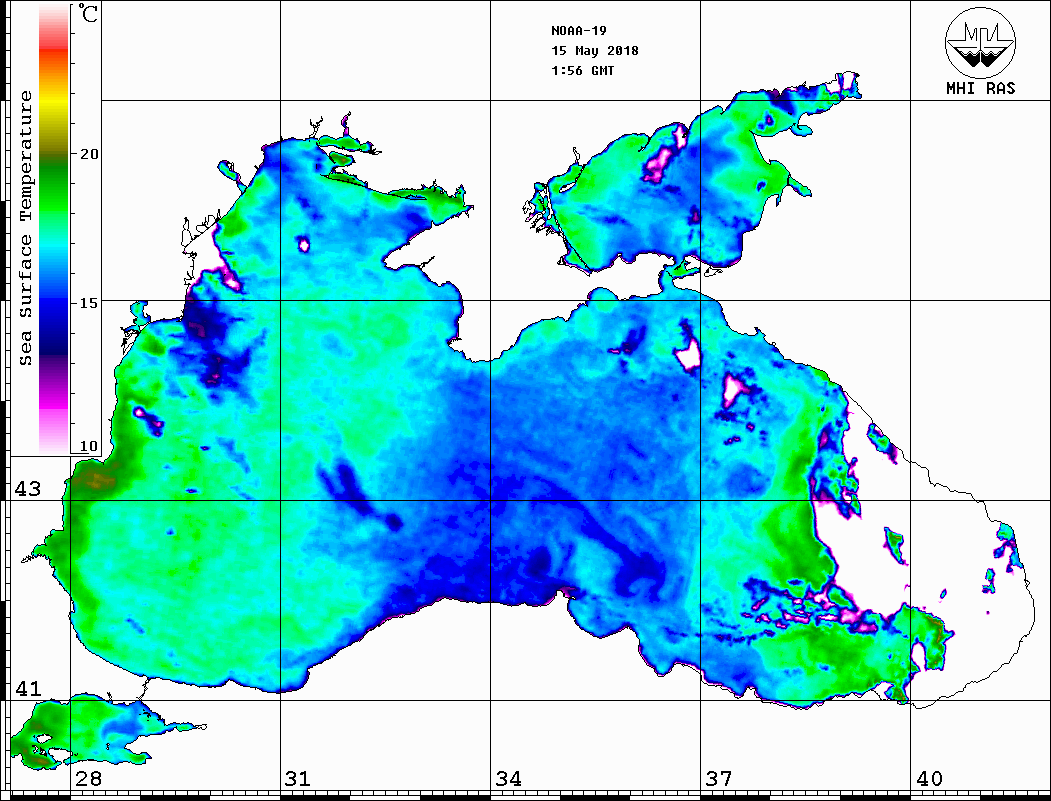Image resolution: width=1051 pixels, height=801 pixels.
Task: Click latitude label '43'
Action: pos(27,489)
